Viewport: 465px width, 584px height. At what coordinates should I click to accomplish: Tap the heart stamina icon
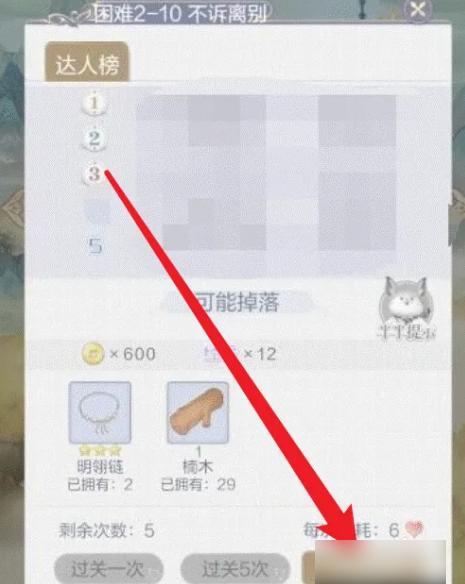point(414,529)
